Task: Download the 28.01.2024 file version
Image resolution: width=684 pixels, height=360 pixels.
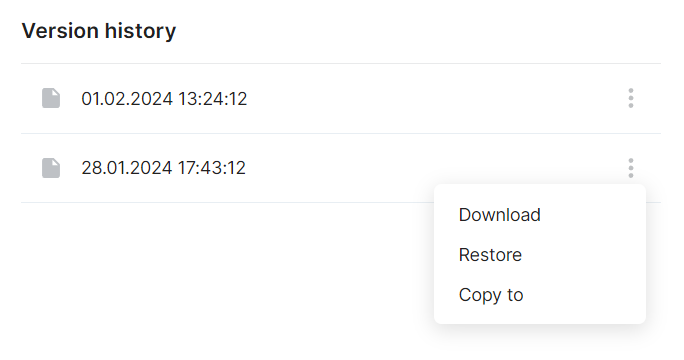Action: click(499, 215)
